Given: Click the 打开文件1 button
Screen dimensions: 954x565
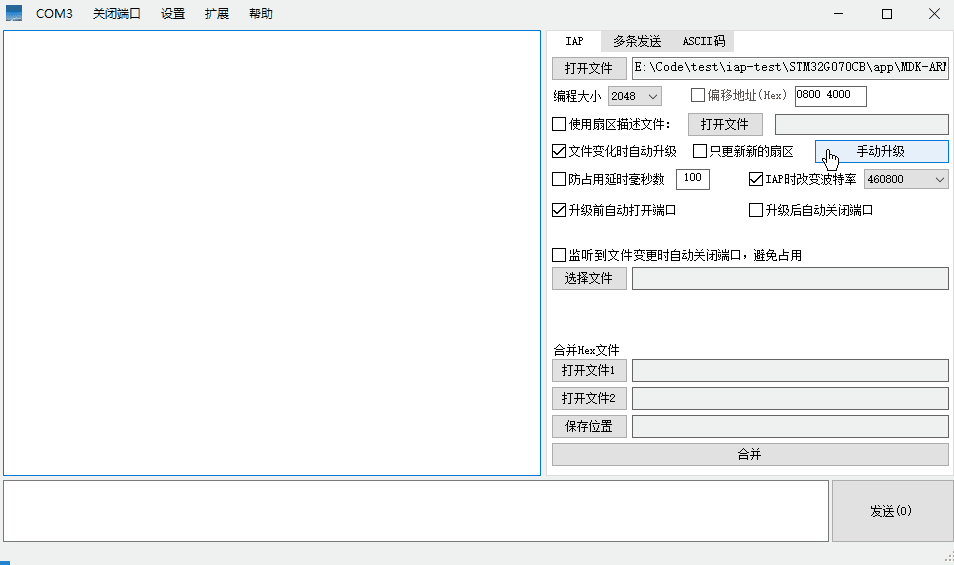Looking at the screenshot, I should coord(589,370).
